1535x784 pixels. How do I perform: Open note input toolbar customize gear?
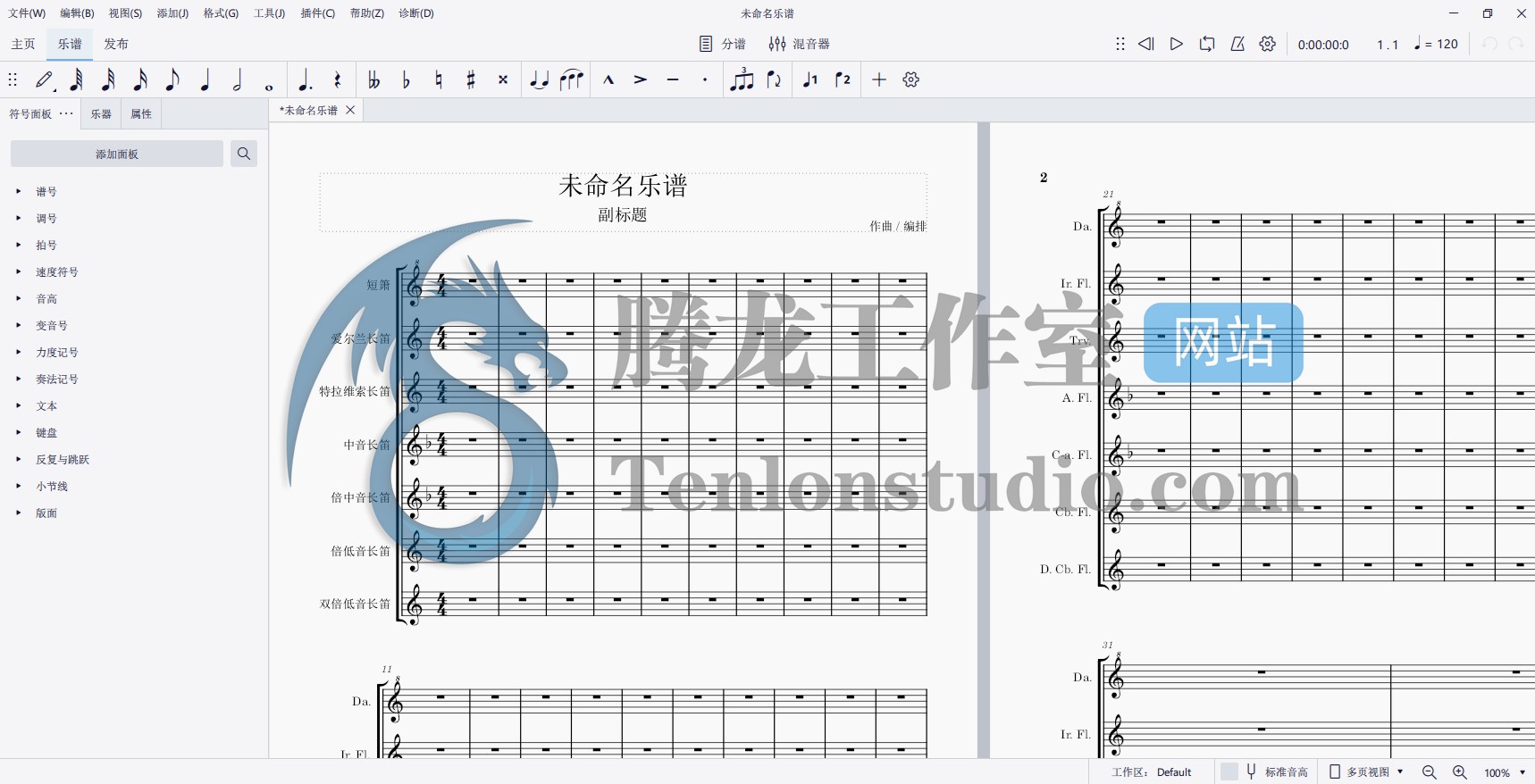[x=911, y=80]
